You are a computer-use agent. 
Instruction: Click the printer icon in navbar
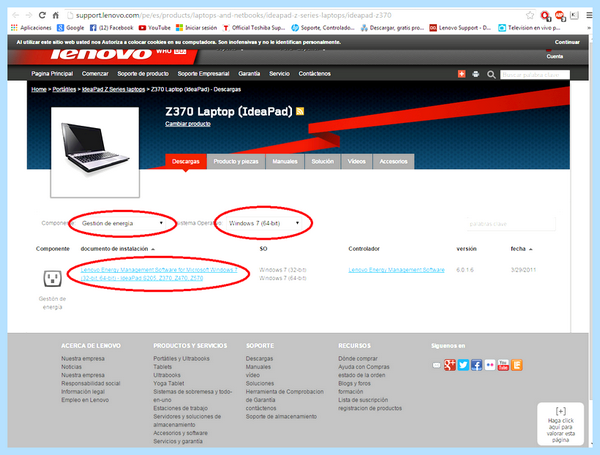(476, 74)
